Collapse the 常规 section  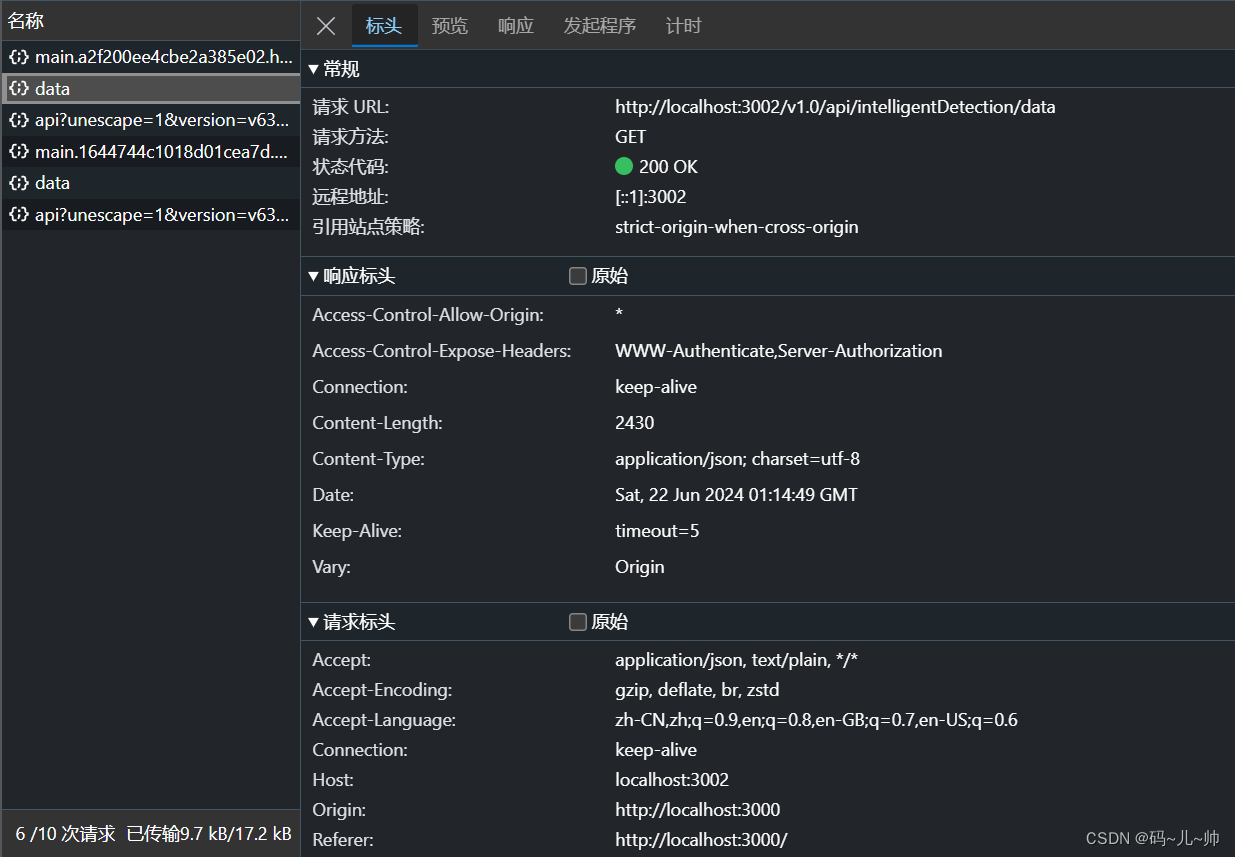click(313, 69)
